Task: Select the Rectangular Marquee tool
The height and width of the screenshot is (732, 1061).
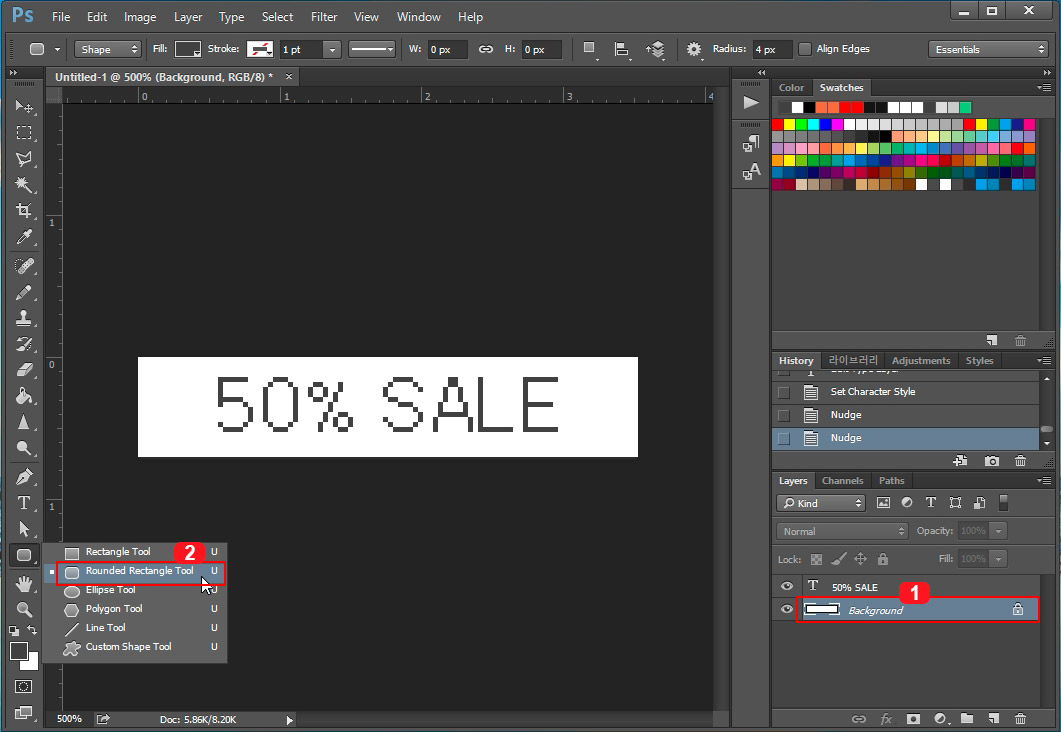Action: point(24,133)
